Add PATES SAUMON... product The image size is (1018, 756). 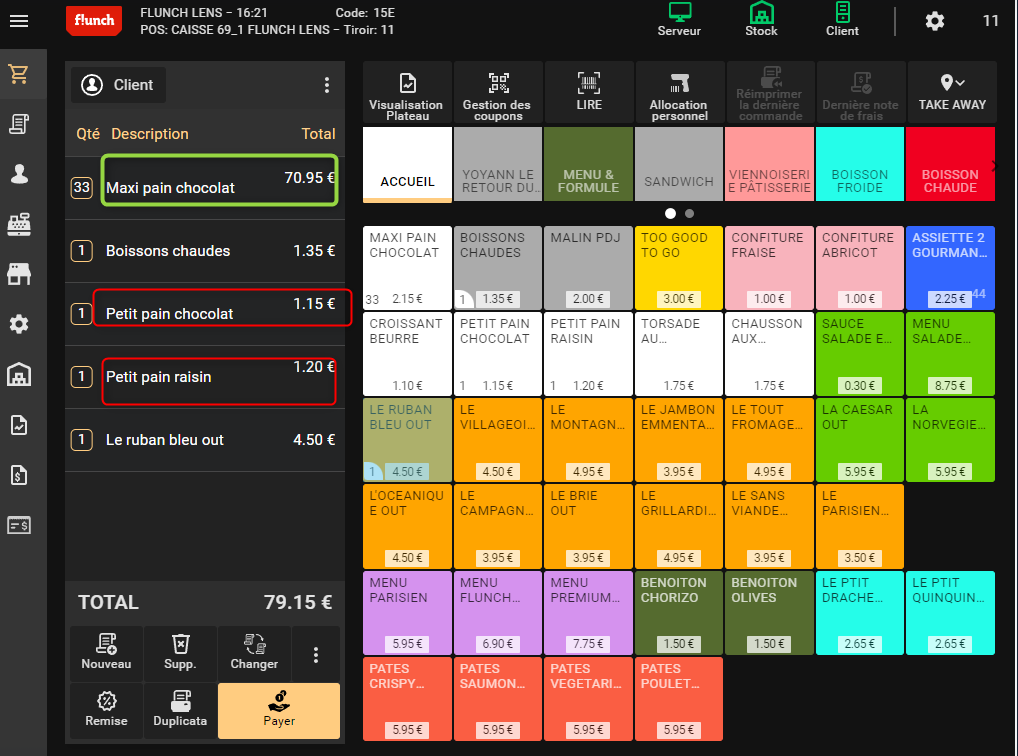498,699
